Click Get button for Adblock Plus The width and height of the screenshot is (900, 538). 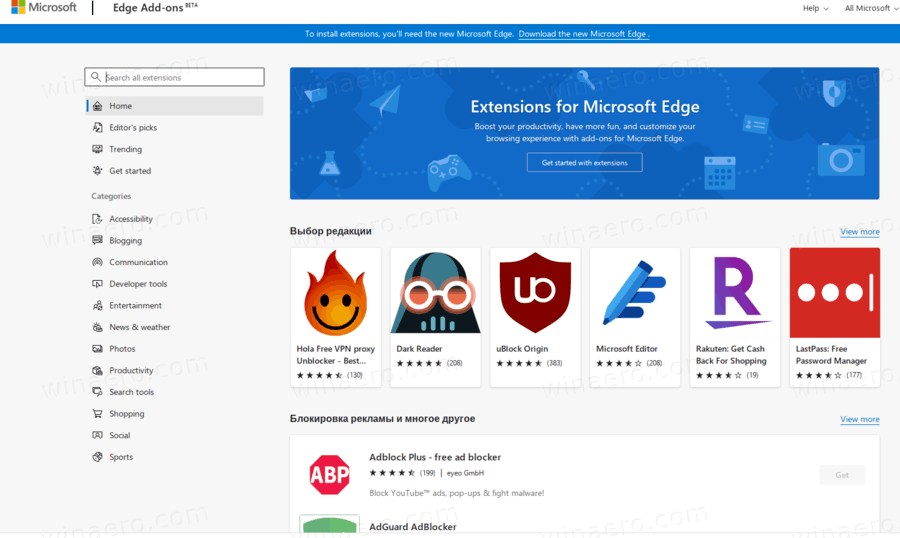point(842,475)
